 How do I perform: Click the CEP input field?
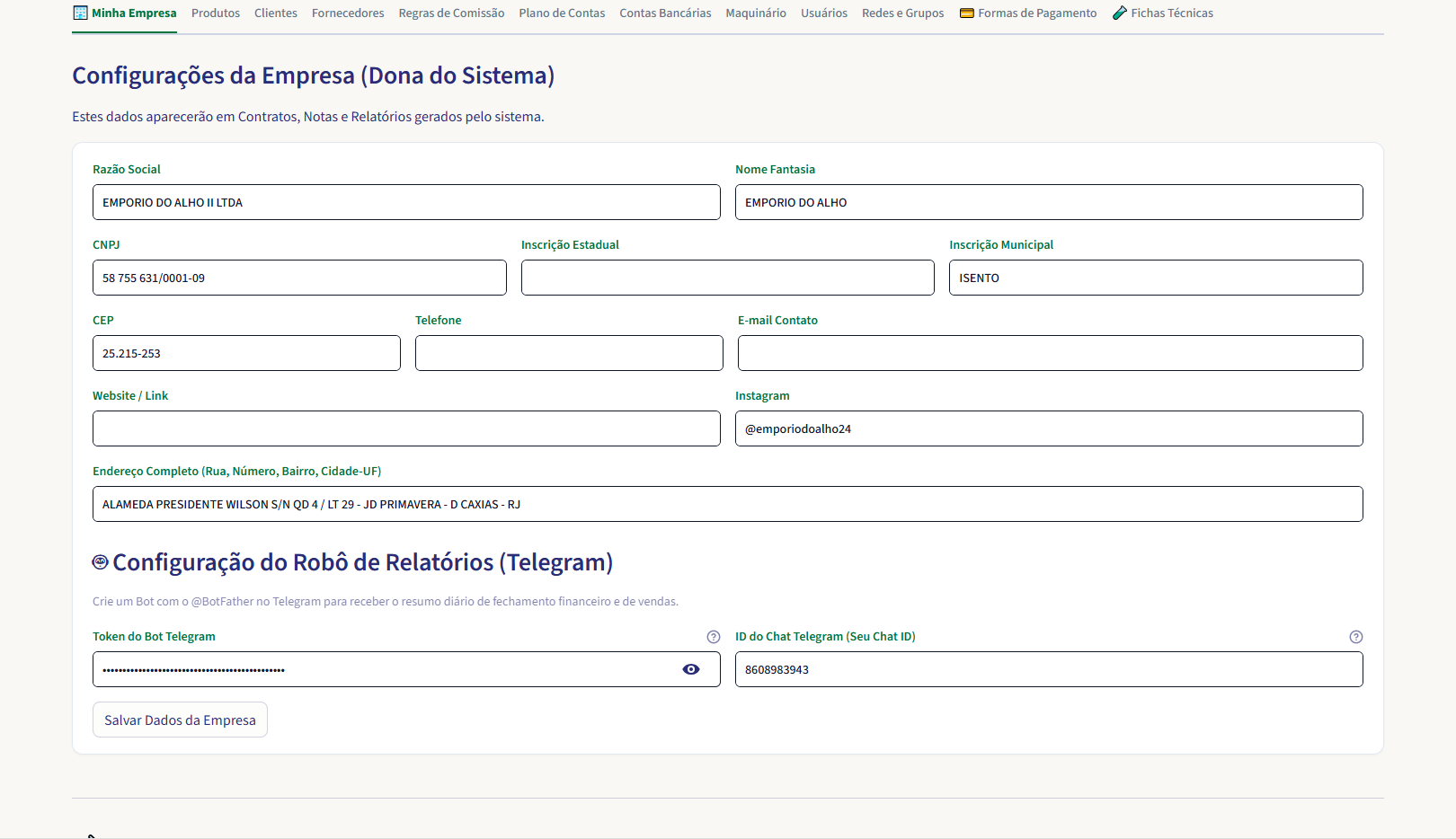click(246, 353)
